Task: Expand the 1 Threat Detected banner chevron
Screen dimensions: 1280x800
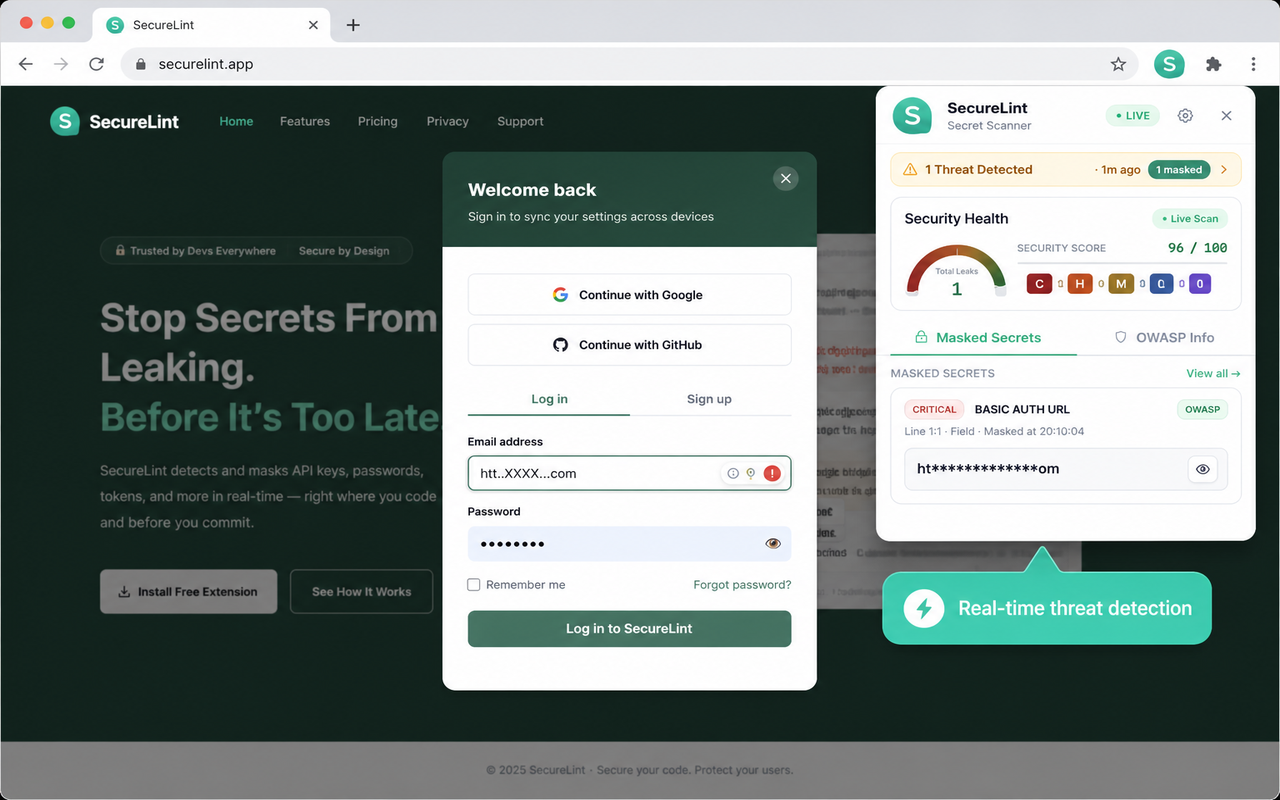Action: (1224, 170)
